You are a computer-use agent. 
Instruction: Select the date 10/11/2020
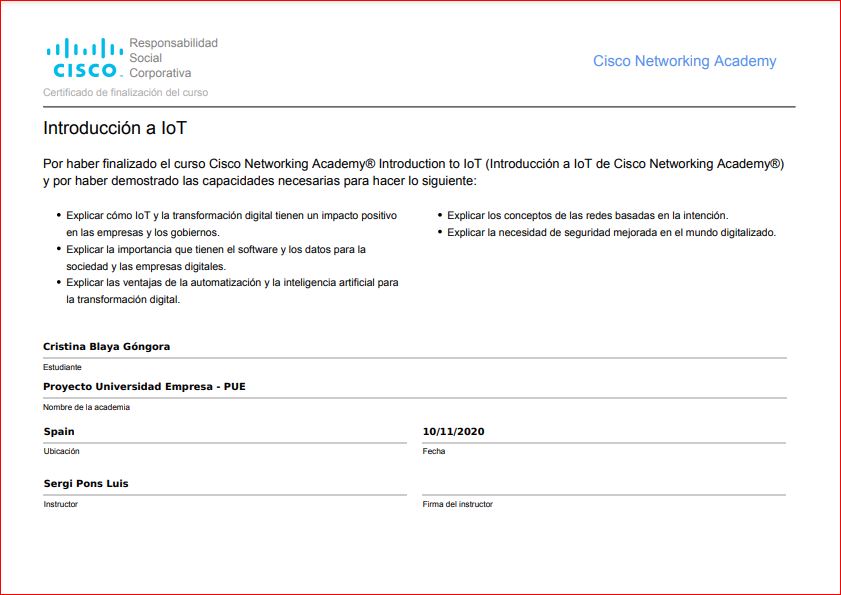click(453, 432)
